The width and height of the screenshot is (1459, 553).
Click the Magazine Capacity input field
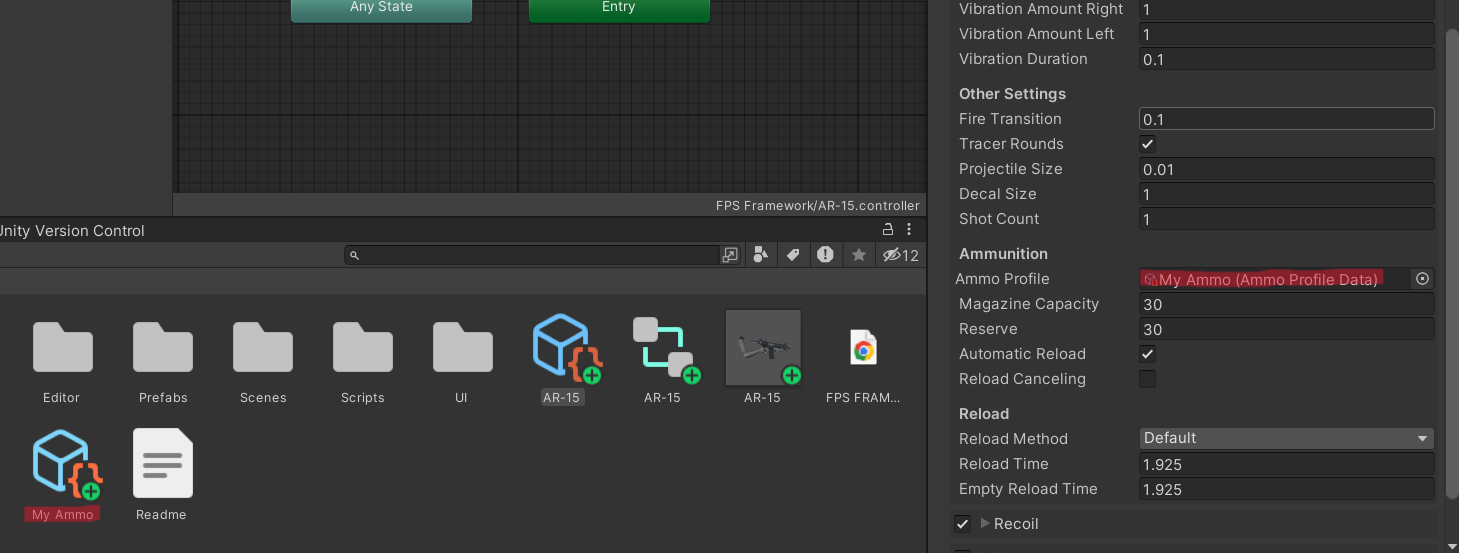(x=1286, y=304)
